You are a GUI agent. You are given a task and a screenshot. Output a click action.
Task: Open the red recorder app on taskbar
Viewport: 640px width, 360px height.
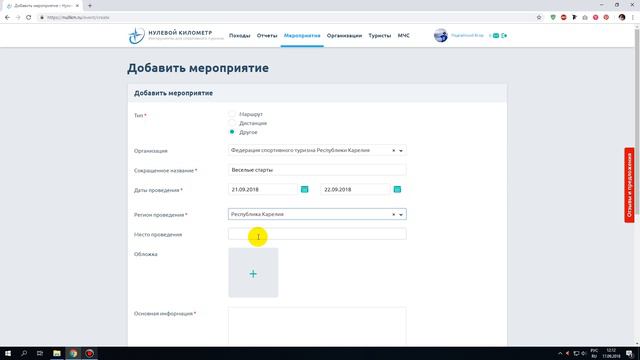coord(89,353)
